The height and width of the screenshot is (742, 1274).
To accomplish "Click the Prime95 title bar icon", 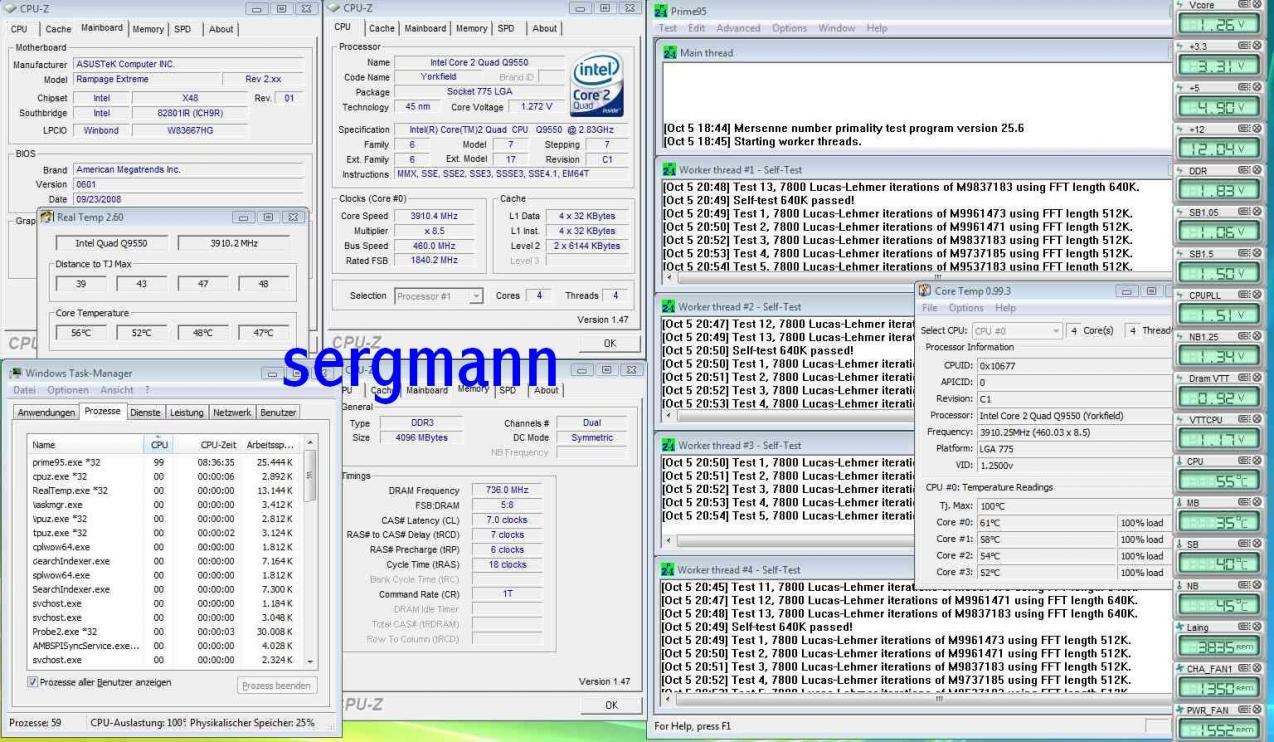I will (x=661, y=11).
